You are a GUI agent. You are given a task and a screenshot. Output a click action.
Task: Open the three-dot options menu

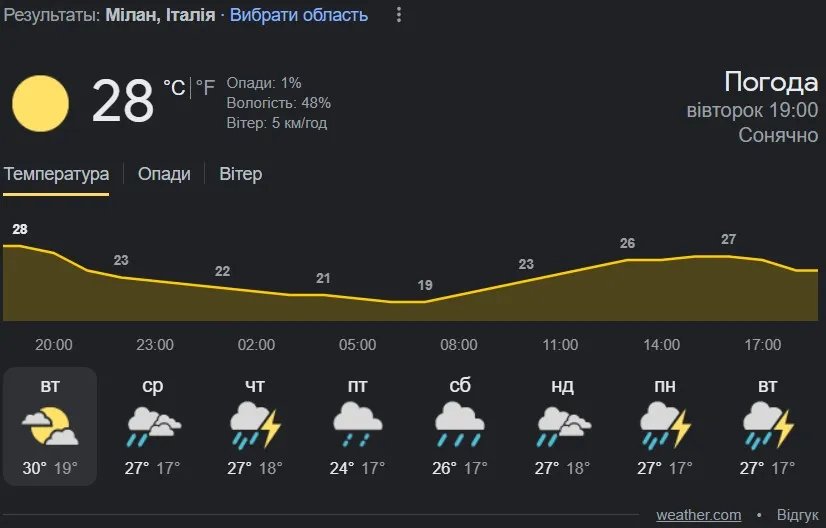(x=399, y=15)
